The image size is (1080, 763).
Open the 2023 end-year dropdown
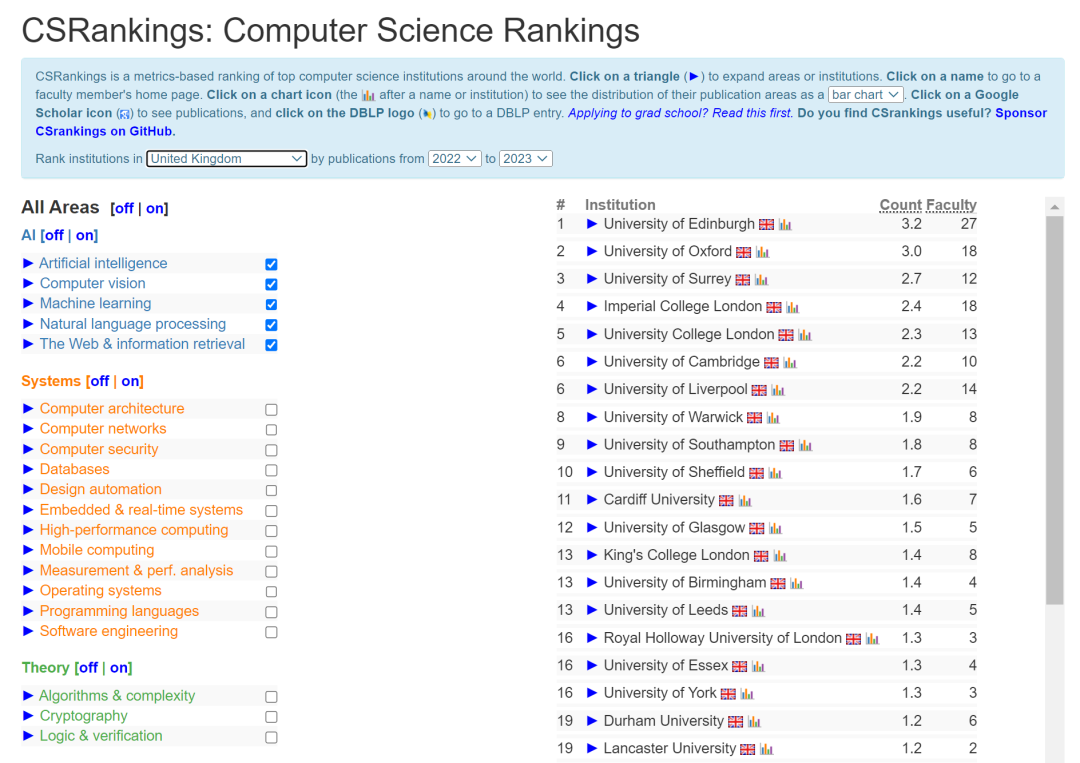pyautogui.click(x=525, y=158)
